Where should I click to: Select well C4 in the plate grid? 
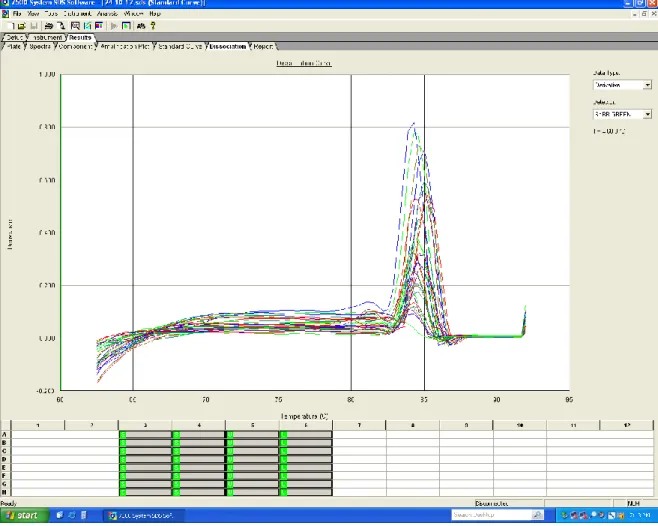pos(199,451)
